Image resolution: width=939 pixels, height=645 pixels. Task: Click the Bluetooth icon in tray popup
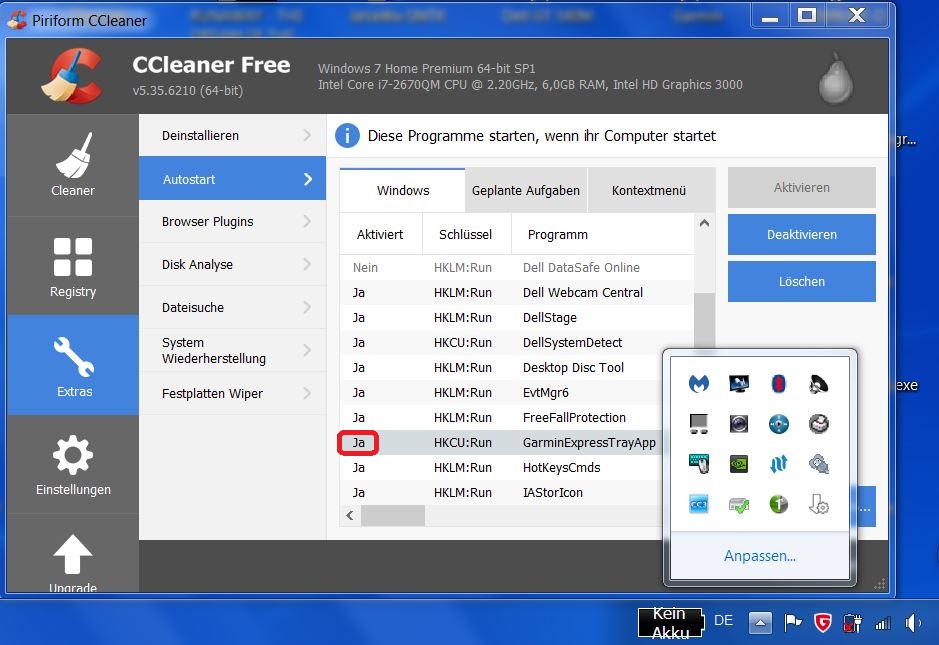click(x=779, y=383)
